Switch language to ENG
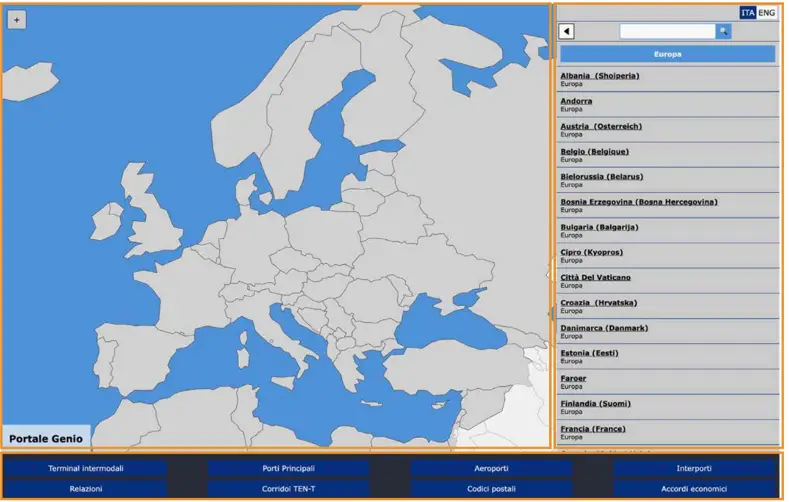This screenshot has width=789, height=502. pyautogui.click(x=766, y=13)
